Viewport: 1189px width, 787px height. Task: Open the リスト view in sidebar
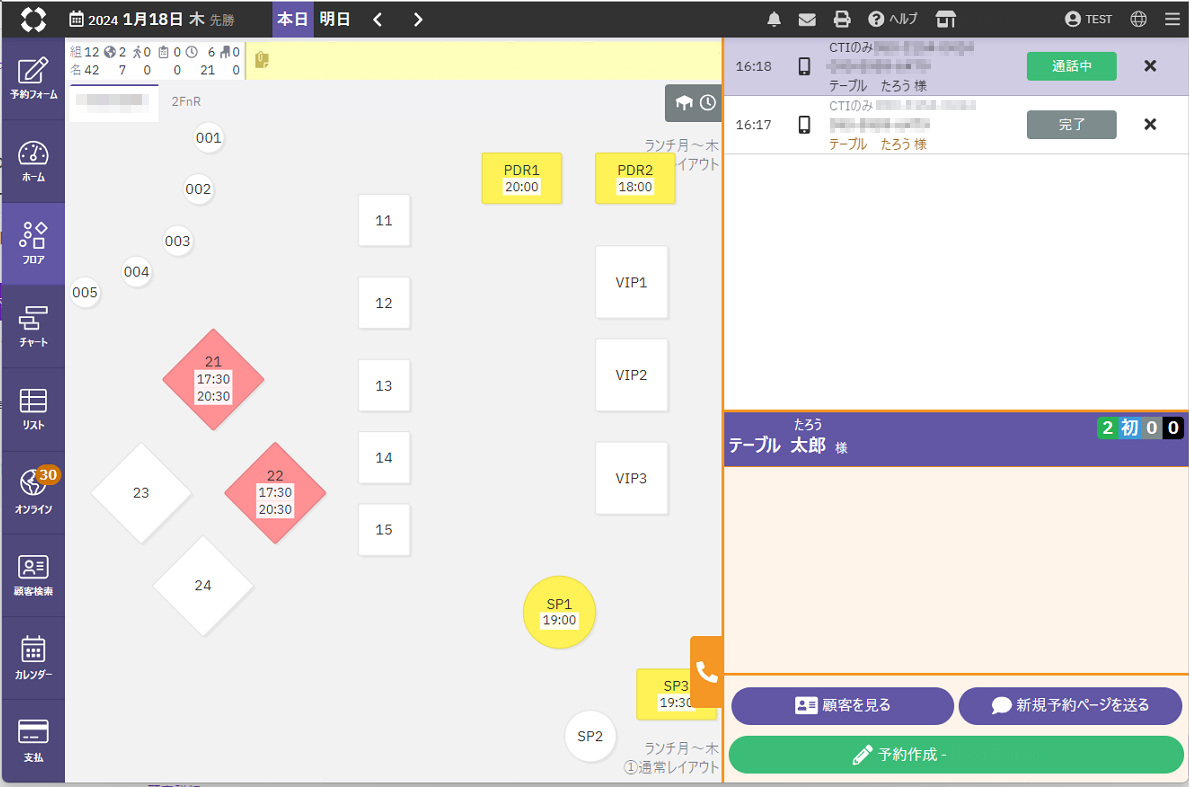tap(33, 409)
